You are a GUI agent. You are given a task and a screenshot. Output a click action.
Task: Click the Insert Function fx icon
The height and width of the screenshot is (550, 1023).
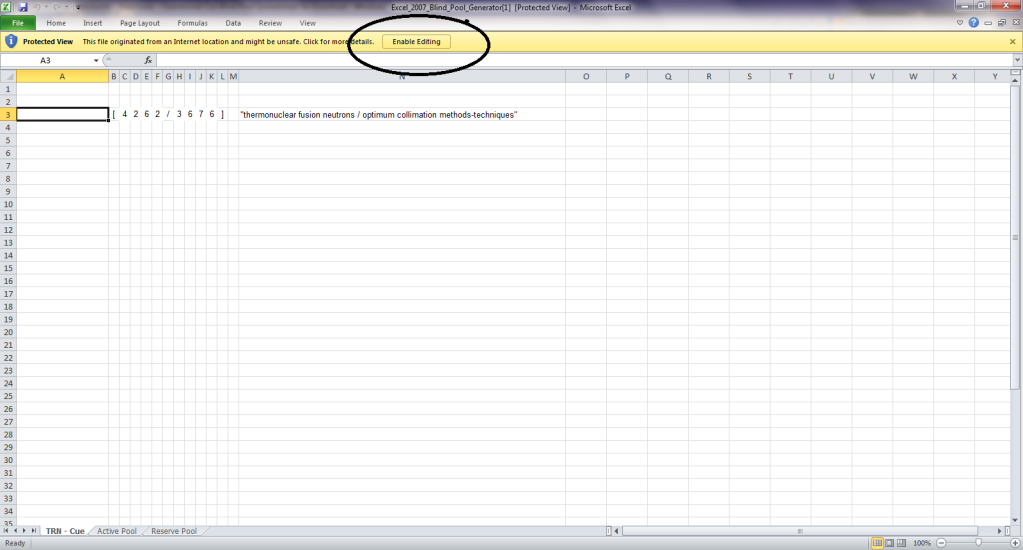pos(148,60)
